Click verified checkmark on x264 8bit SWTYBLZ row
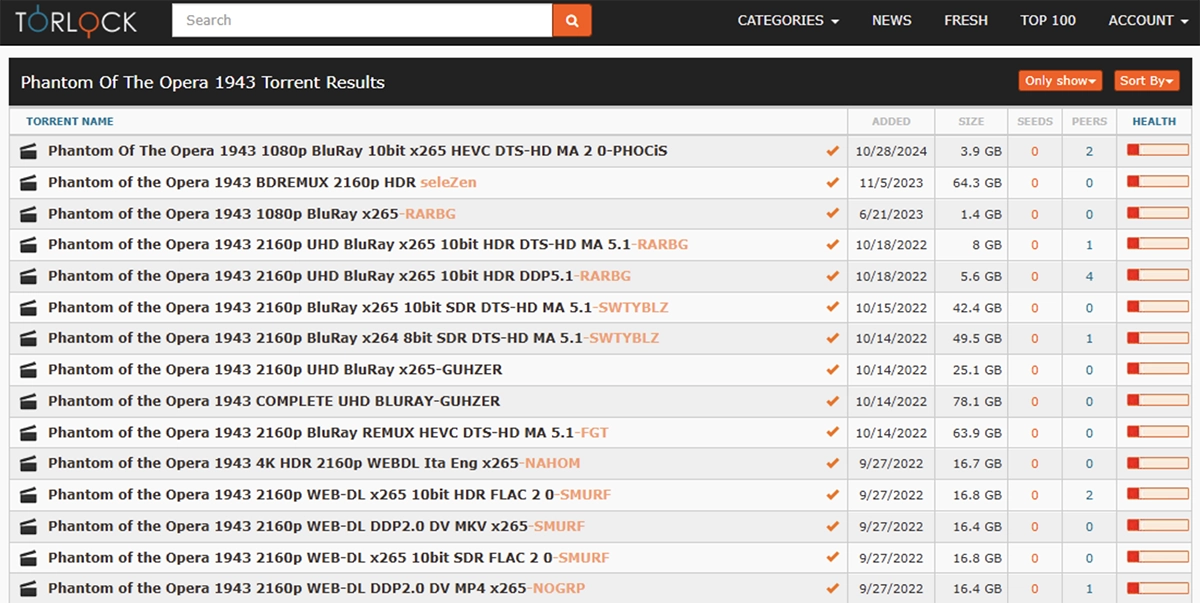 click(832, 338)
